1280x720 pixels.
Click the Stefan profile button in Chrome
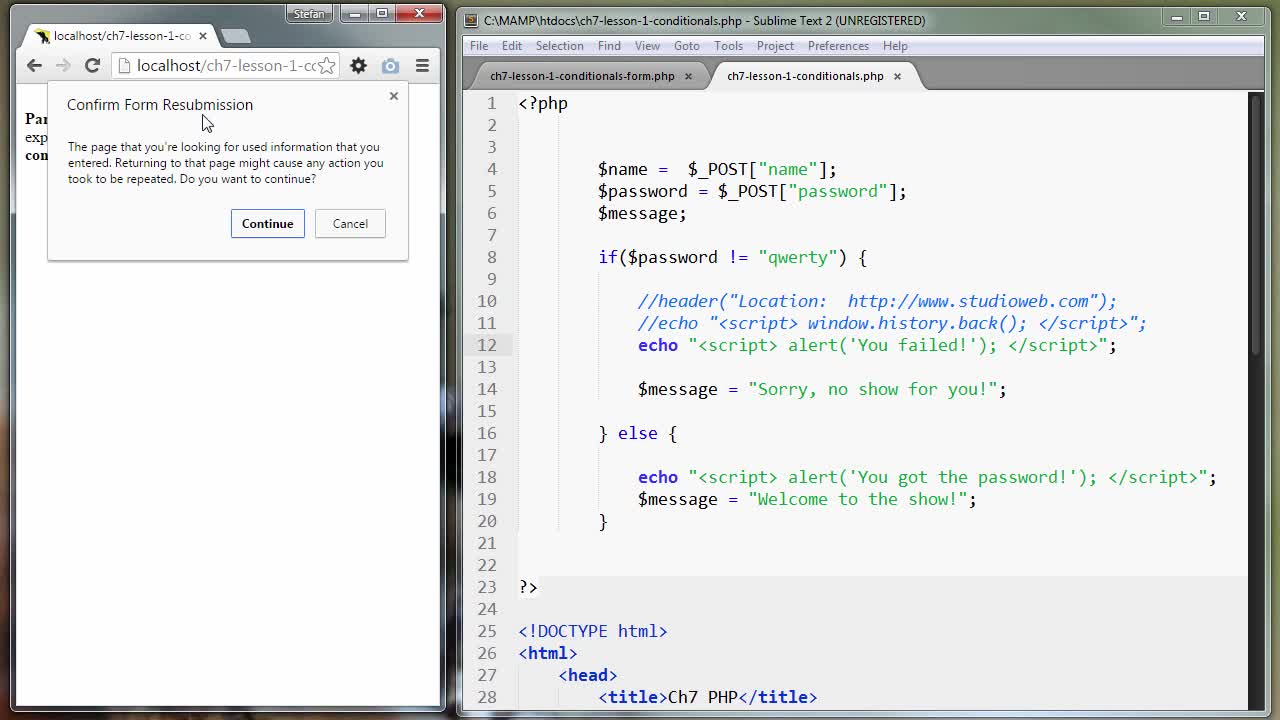coord(310,14)
